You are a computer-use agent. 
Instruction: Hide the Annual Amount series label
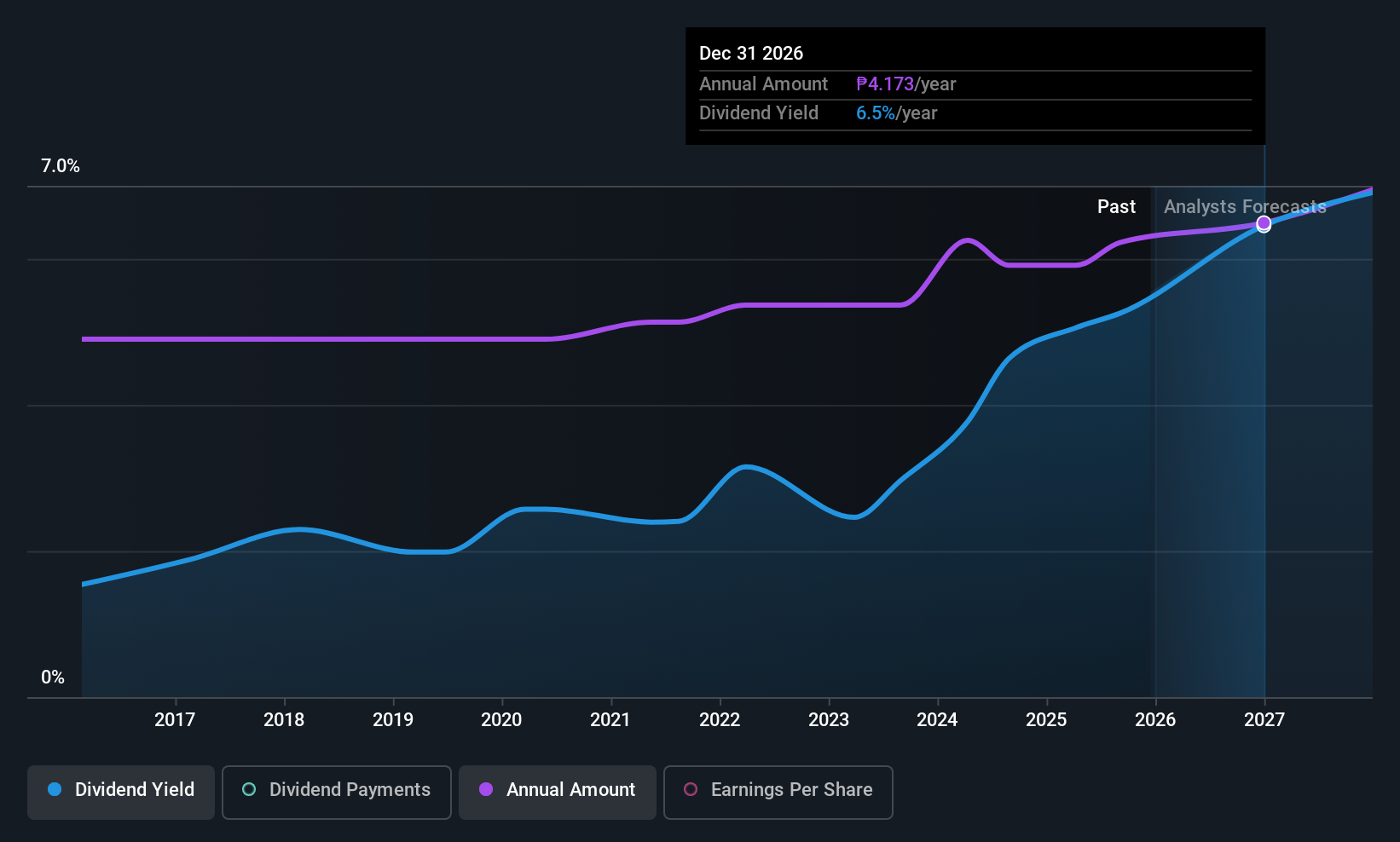point(570,790)
